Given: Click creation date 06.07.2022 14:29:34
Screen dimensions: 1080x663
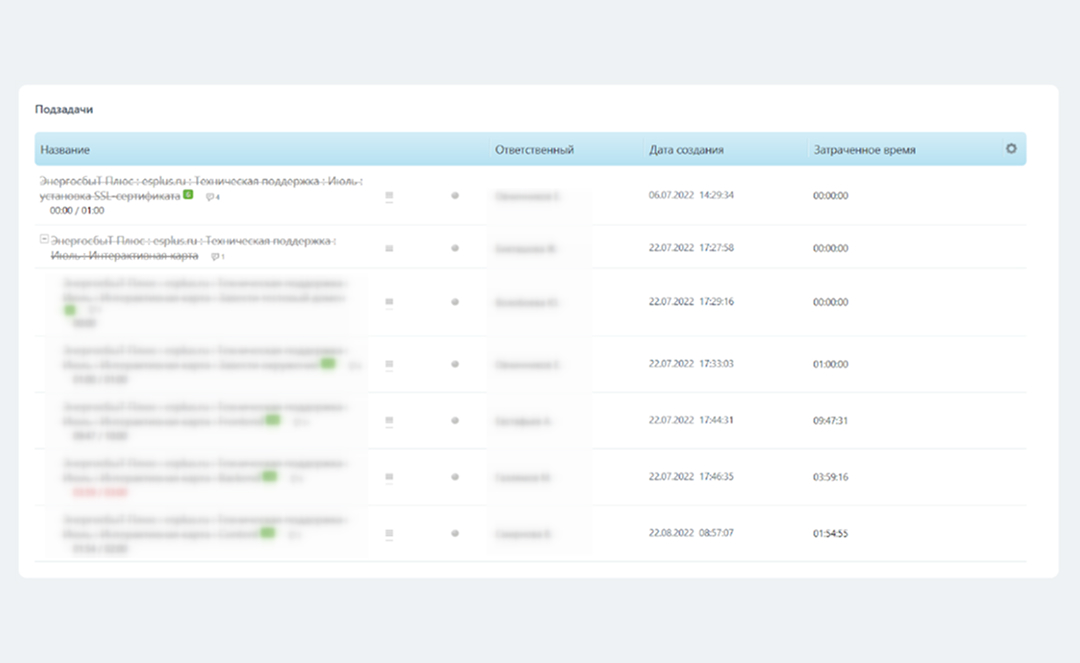Looking at the screenshot, I should click(691, 195).
